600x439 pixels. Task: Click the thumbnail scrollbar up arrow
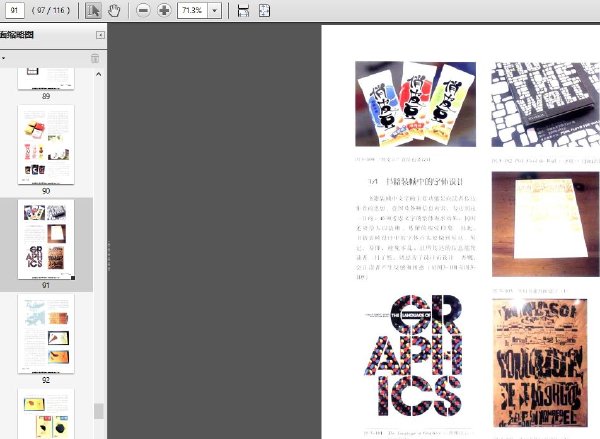pos(99,74)
